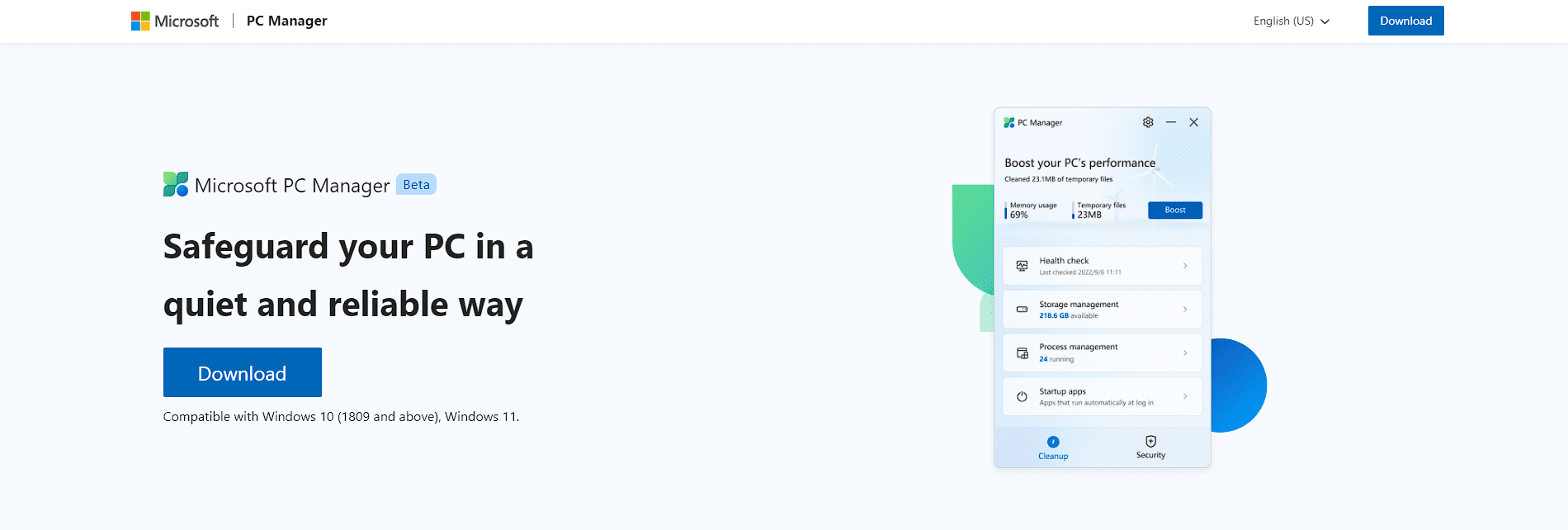
Task: Open settings gear in PC Manager window
Action: 1148,122
